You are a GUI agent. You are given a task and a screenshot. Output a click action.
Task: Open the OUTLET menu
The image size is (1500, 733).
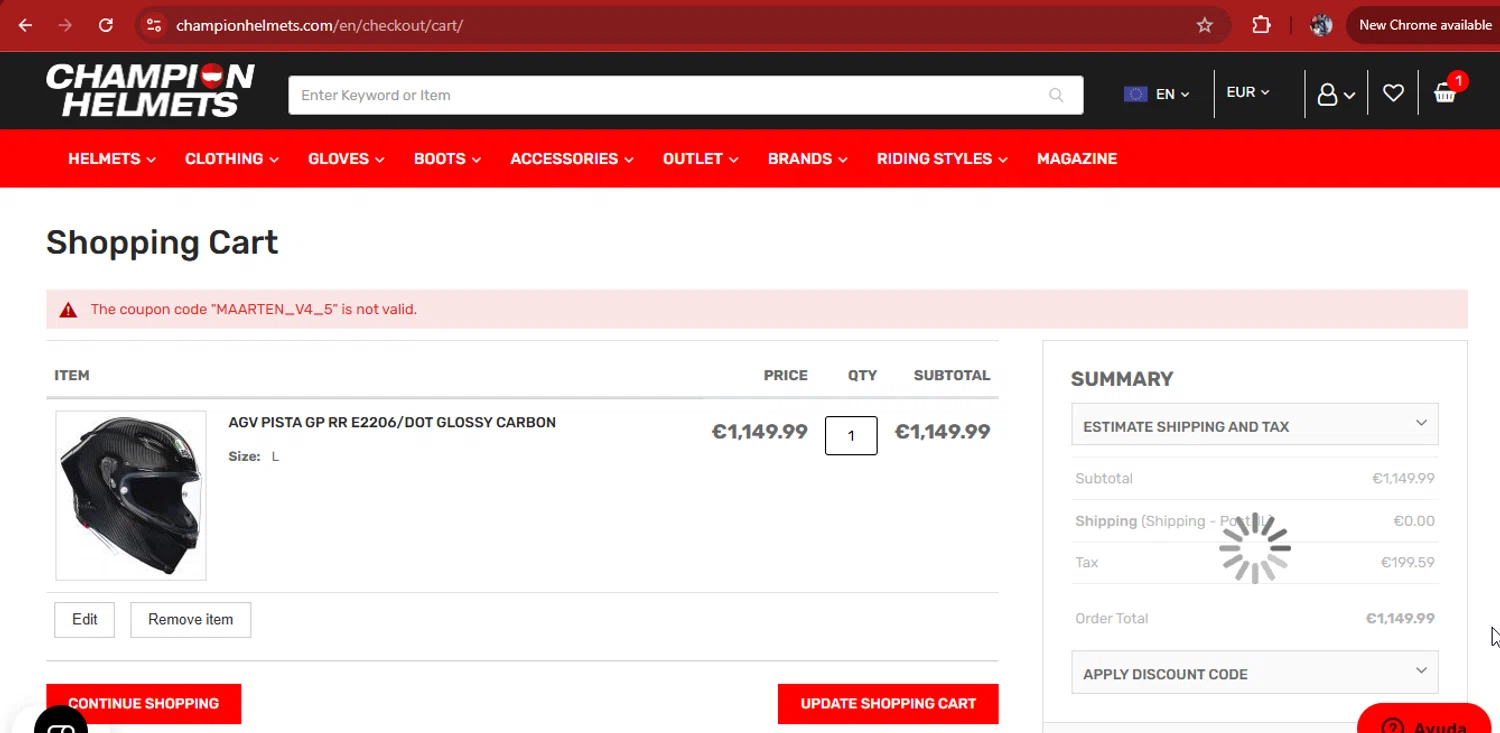coord(700,159)
